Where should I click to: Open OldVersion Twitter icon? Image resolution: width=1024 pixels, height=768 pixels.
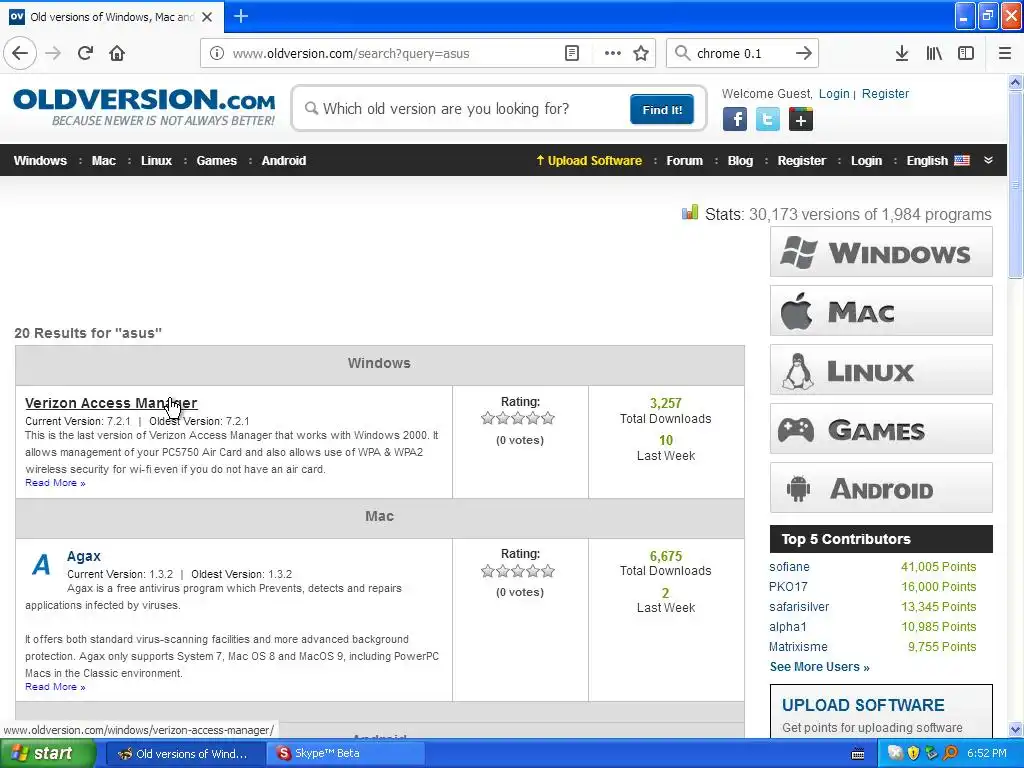tap(768, 120)
